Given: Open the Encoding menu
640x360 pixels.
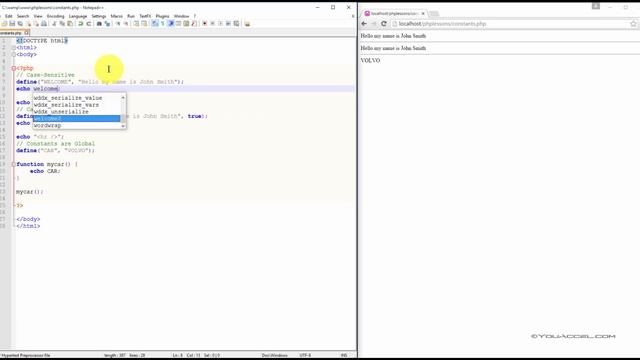Looking at the screenshot, I should [x=56, y=16].
